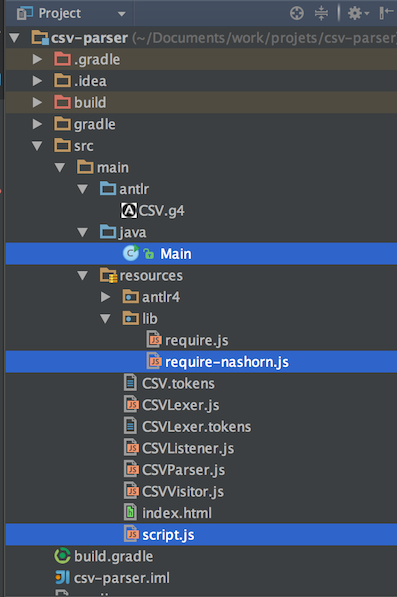Open the settings gear menu
This screenshot has height=597, width=397.
click(x=358, y=13)
